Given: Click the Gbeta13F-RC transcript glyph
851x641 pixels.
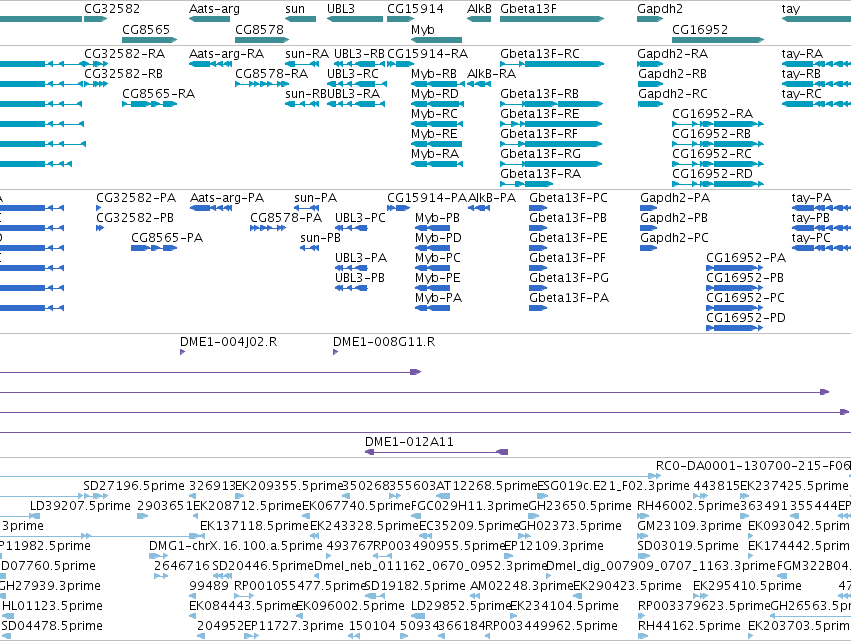Looking at the screenshot, I should (552, 64).
